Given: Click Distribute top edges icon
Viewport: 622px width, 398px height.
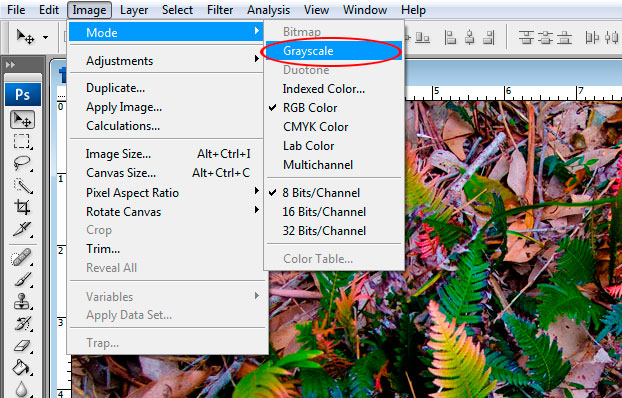Looking at the screenshot, I should click(526, 38).
